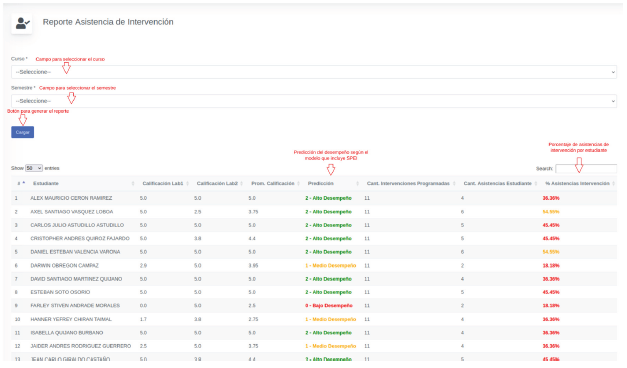Sort table by Estudiante column

[83, 183]
